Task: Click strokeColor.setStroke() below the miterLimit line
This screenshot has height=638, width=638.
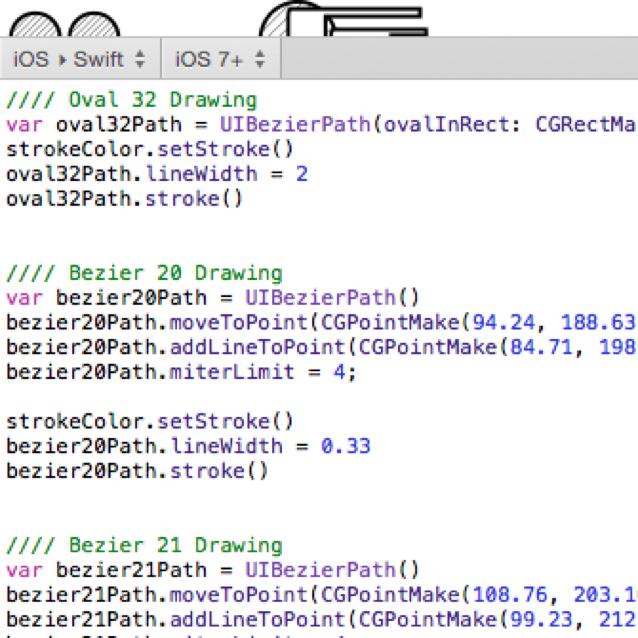Action: coord(150,421)
